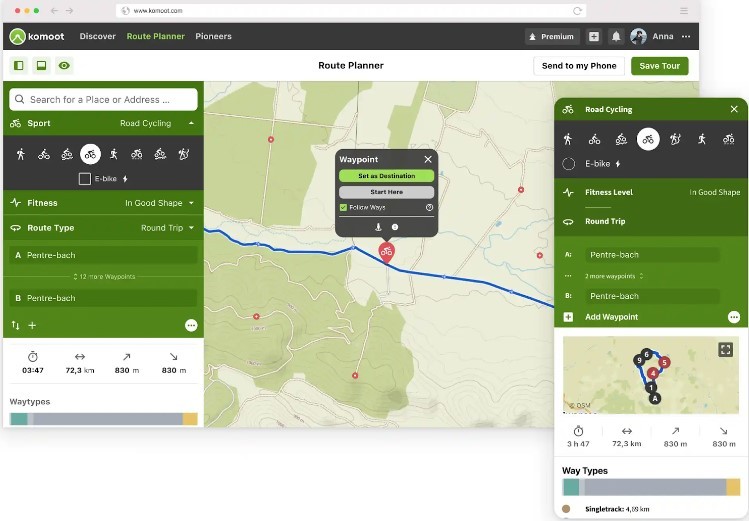Select Running sport icon in left sidebar

point(114,154)
